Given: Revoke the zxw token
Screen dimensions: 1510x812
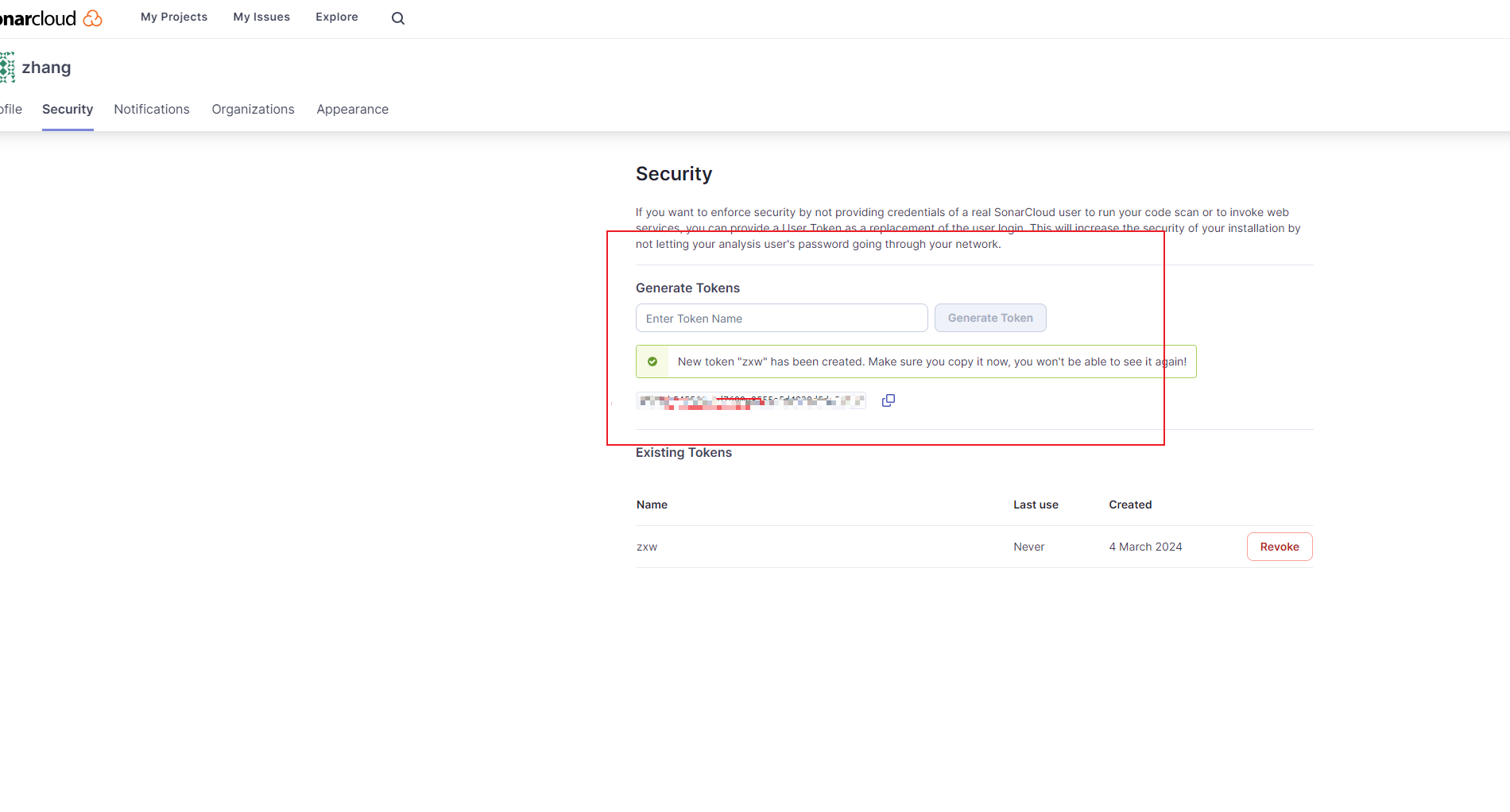Looking at the screenshot, I should click(1279, 547).
